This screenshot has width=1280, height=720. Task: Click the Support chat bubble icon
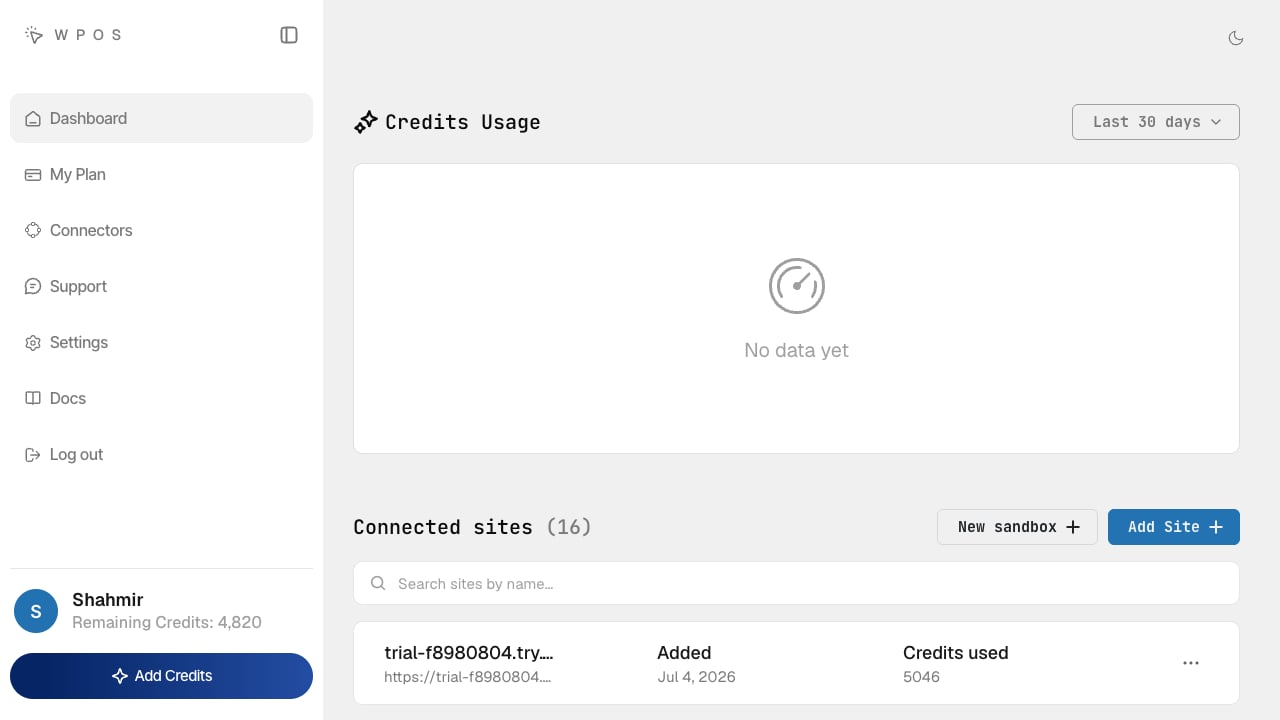(32, 286)
